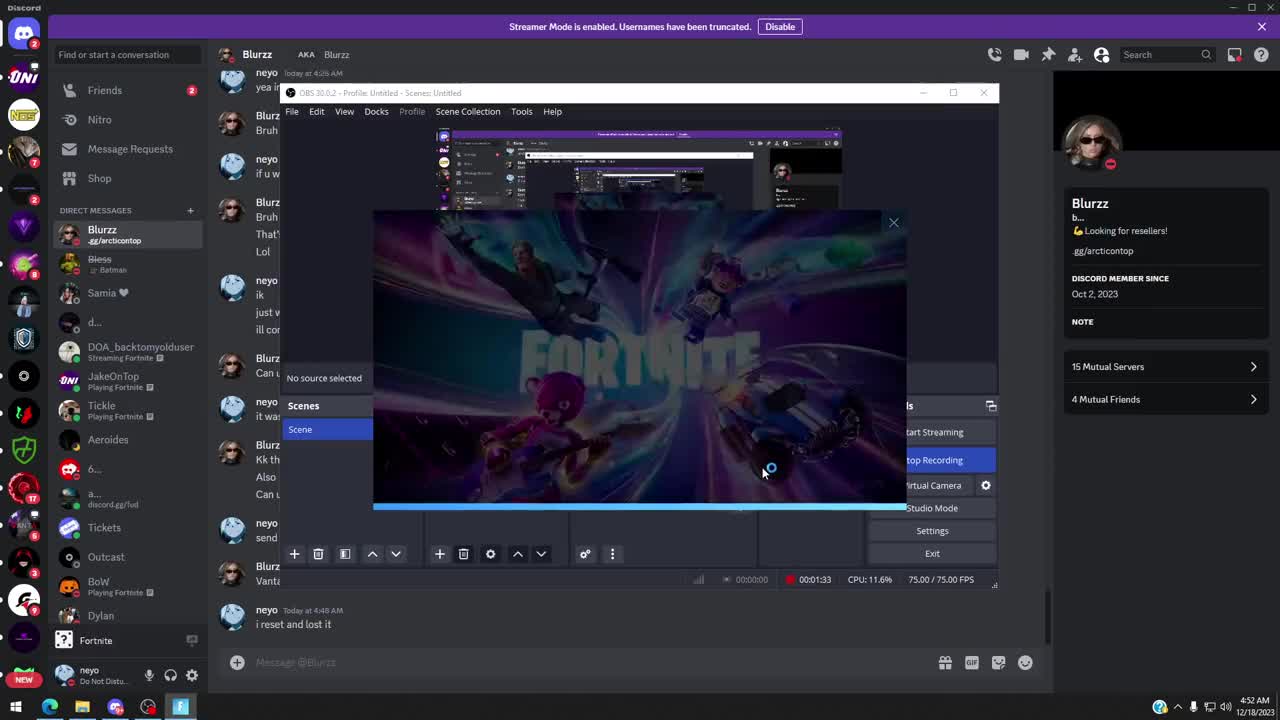Open source properties gear in OBS

pyautogui.click(x=490, y=554)
